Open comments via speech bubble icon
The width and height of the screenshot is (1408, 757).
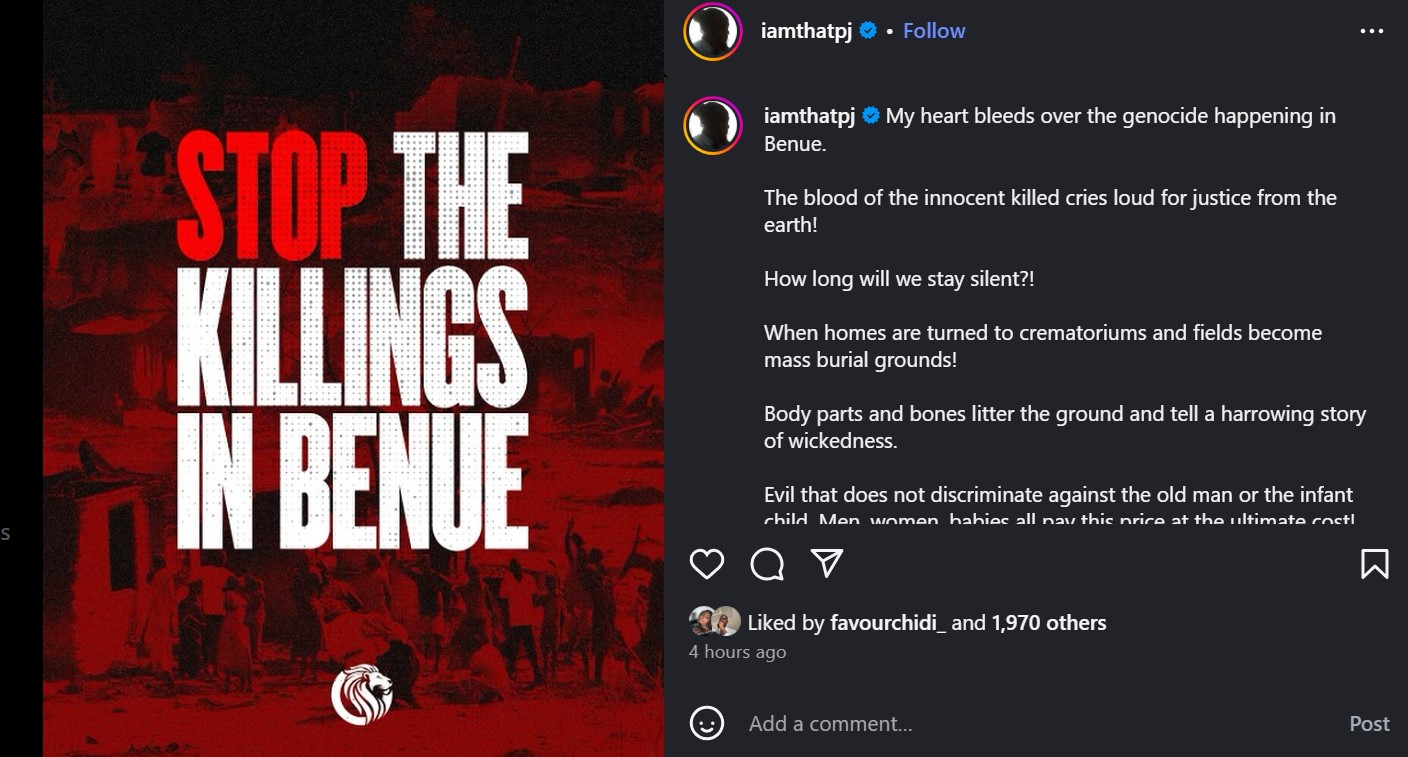coord(767,564)
